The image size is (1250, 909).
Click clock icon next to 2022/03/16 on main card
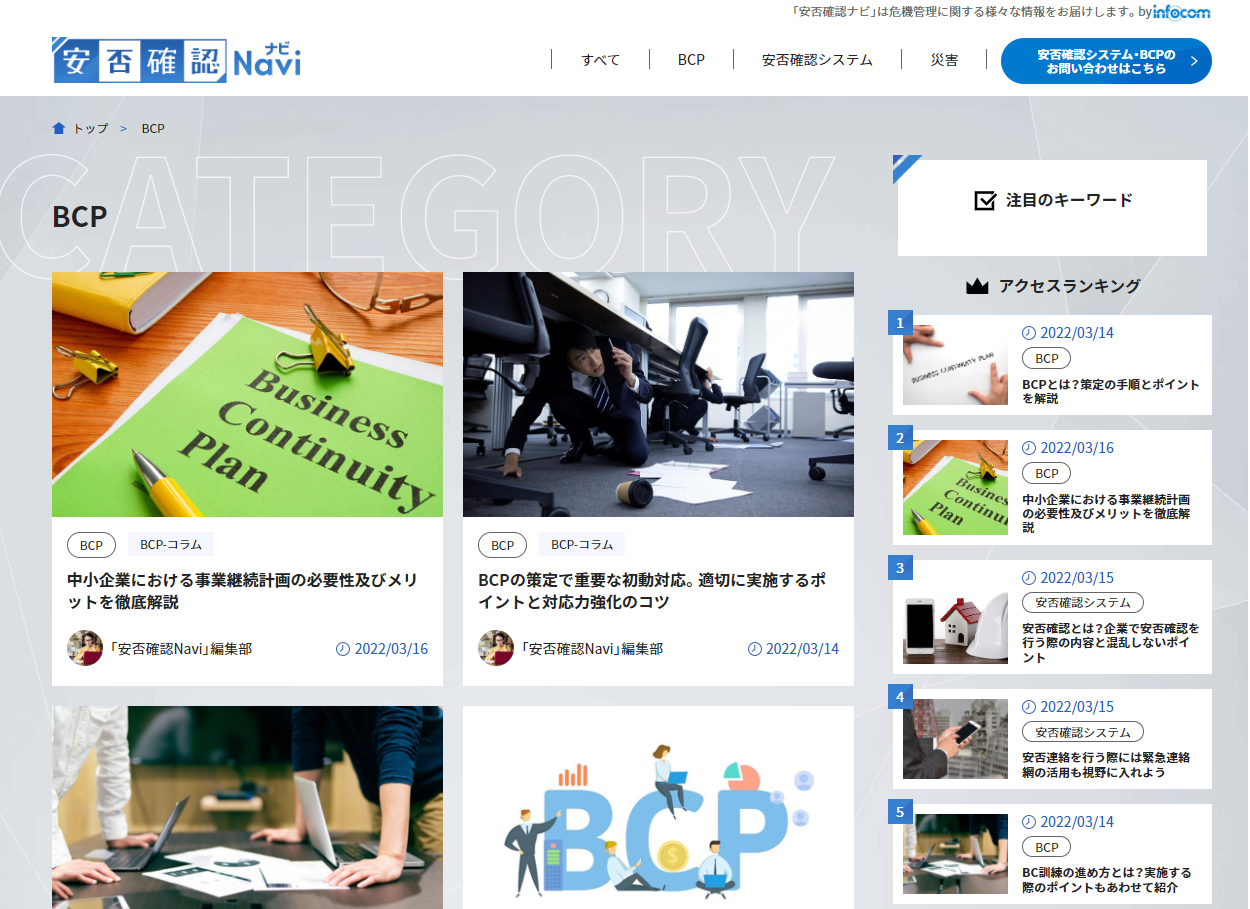click(x=343, y=649)
